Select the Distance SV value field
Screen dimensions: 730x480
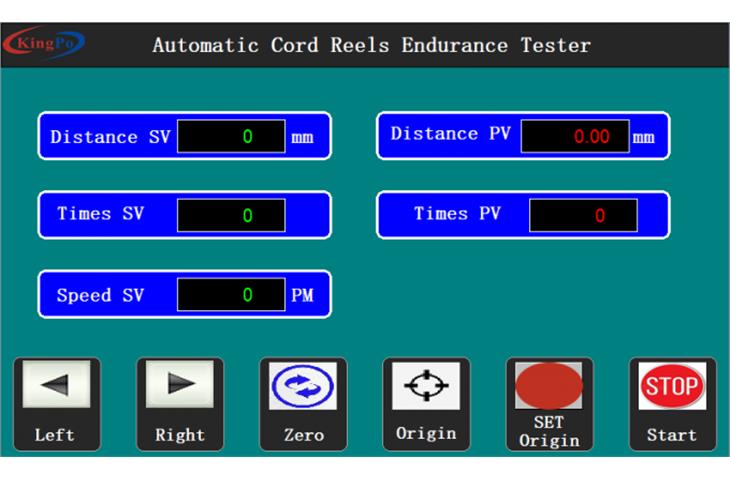231,137
